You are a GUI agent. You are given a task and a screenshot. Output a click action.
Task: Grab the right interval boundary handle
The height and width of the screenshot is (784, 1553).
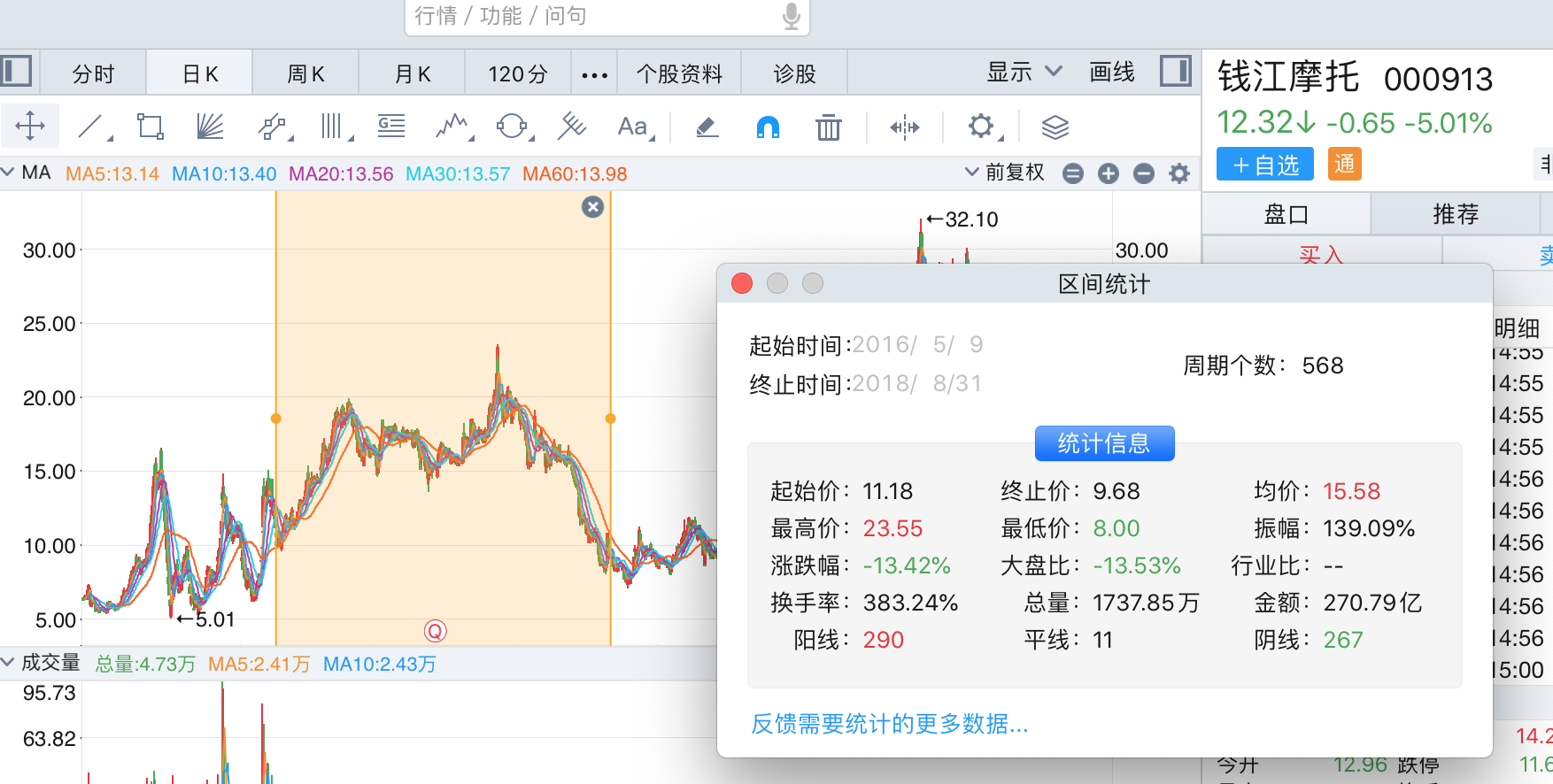(610, 419)
